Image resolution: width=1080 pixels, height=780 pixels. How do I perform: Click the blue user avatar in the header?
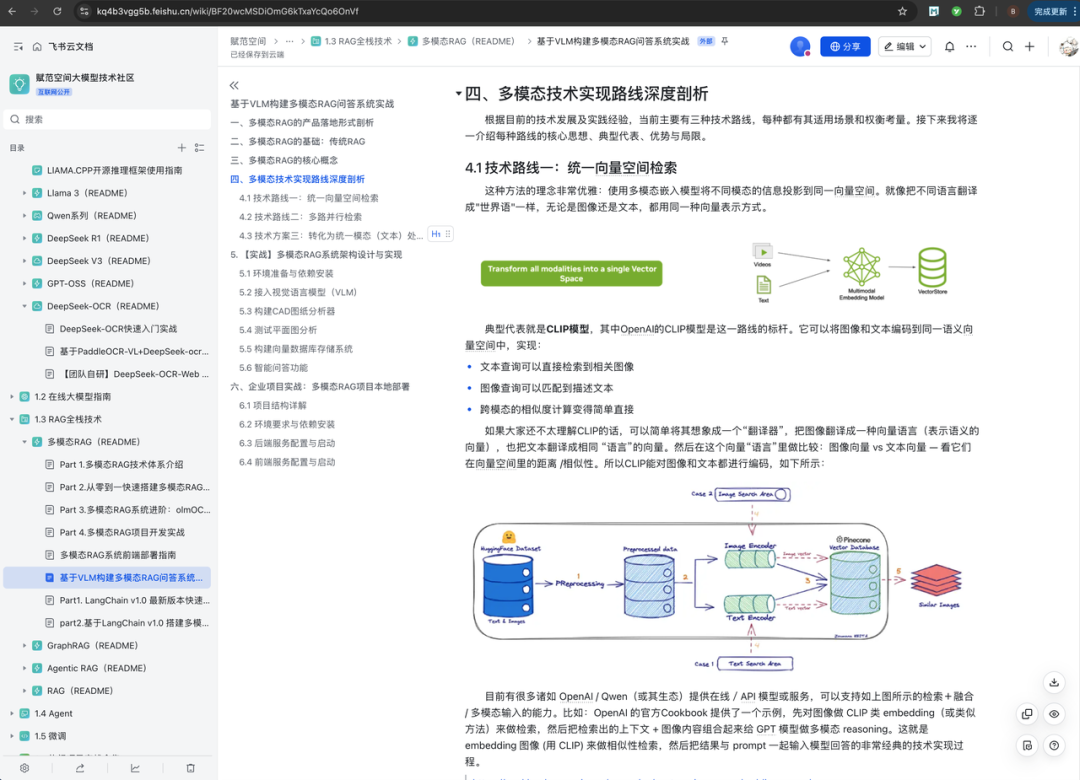[x=800, y=46]
